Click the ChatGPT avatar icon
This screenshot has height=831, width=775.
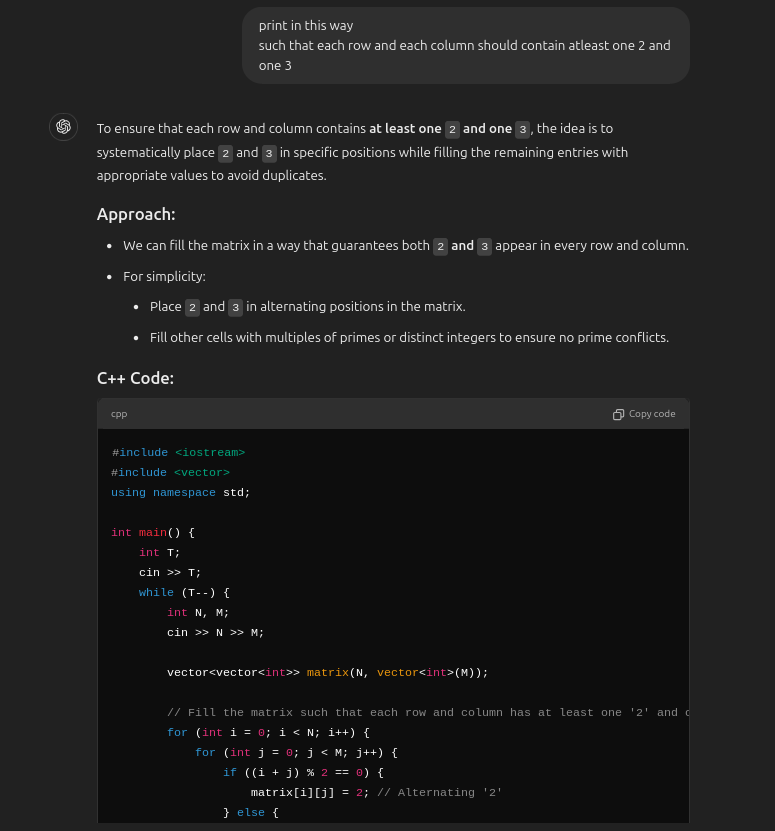point(63,127)
